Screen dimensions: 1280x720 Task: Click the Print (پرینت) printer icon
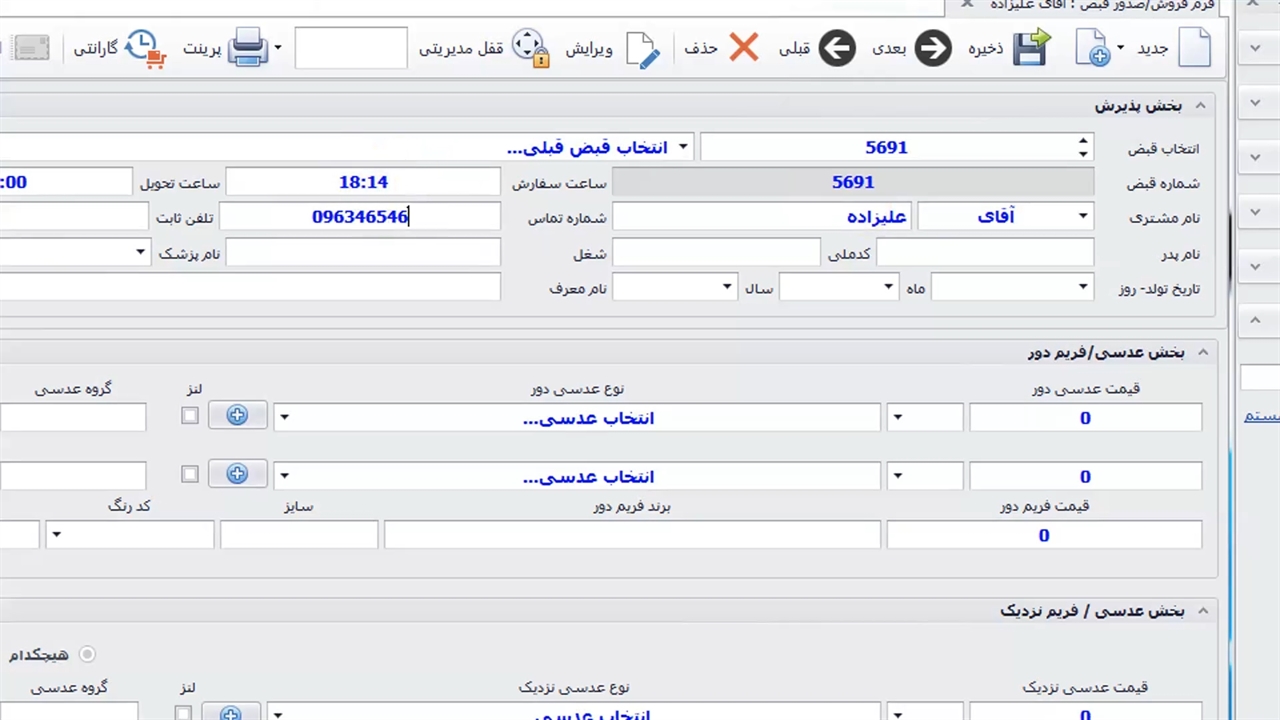tap(247, 47)
